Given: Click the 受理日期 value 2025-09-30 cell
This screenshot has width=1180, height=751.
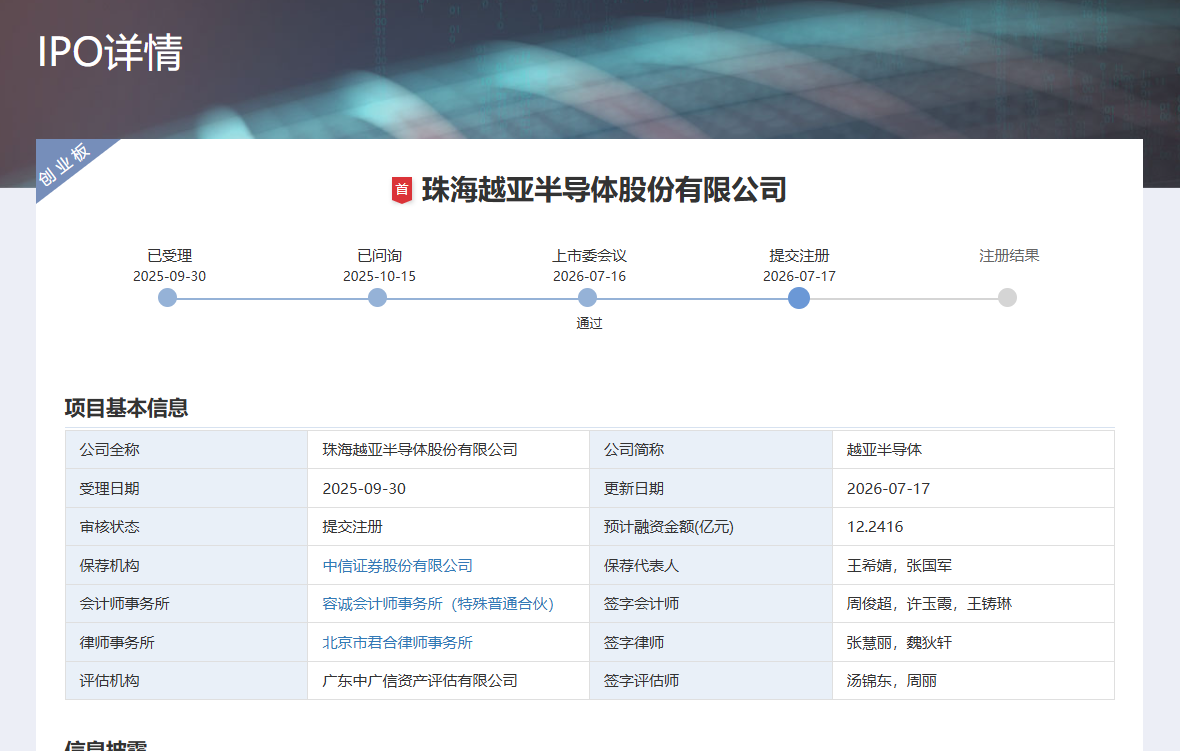Looking at the screenshot, I should (x=449, y=488).
